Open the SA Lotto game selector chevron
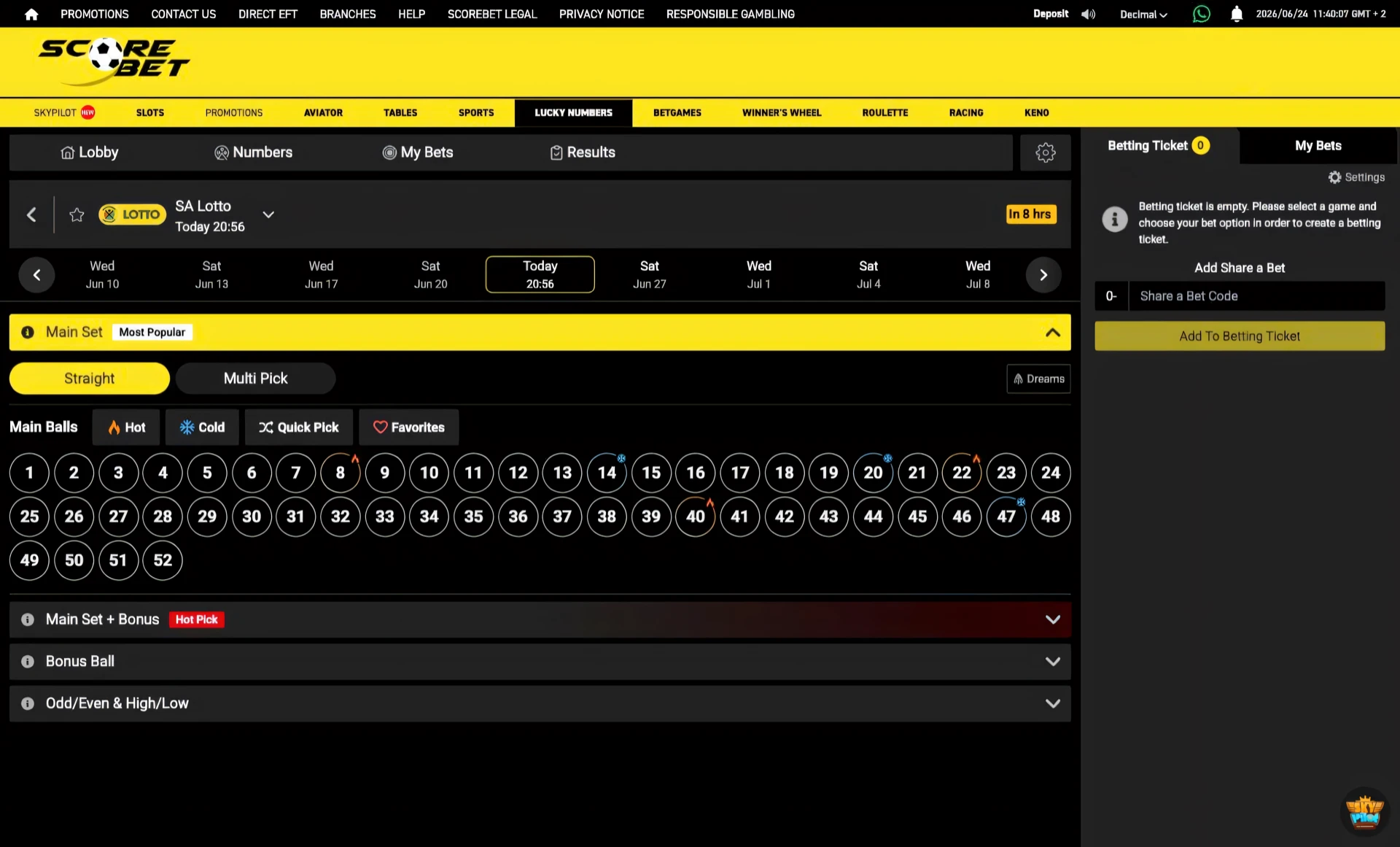 (268, 214)
